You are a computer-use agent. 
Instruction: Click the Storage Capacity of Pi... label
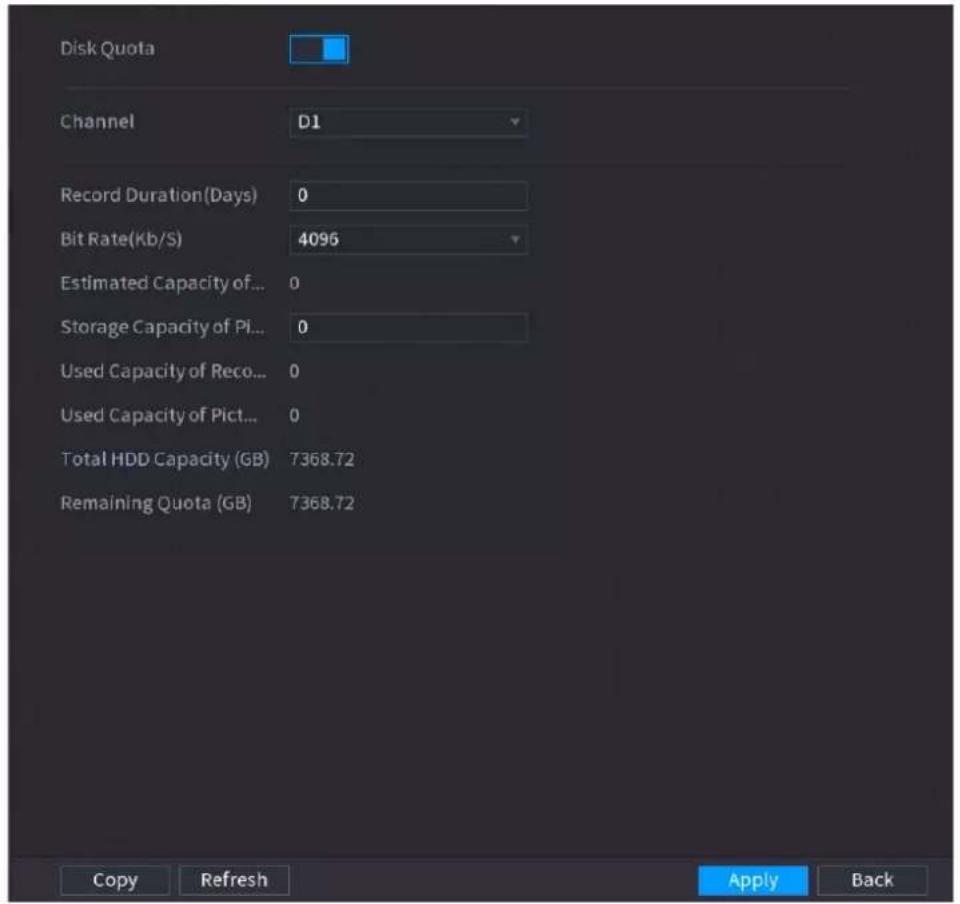coord(162,327)
